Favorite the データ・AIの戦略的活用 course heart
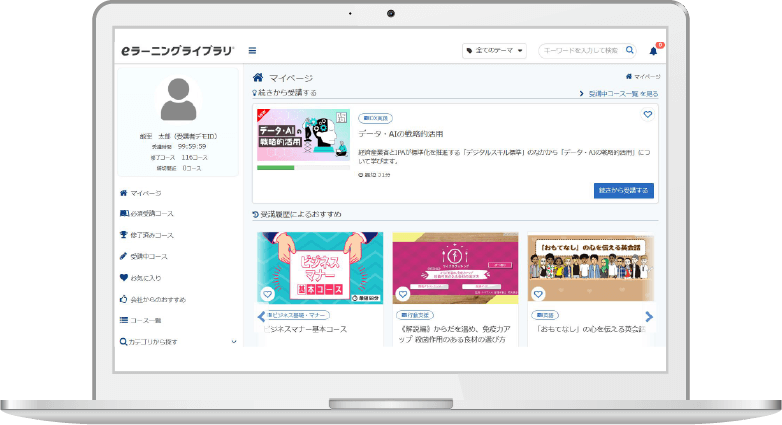782x425 pixels. (647, 115)
